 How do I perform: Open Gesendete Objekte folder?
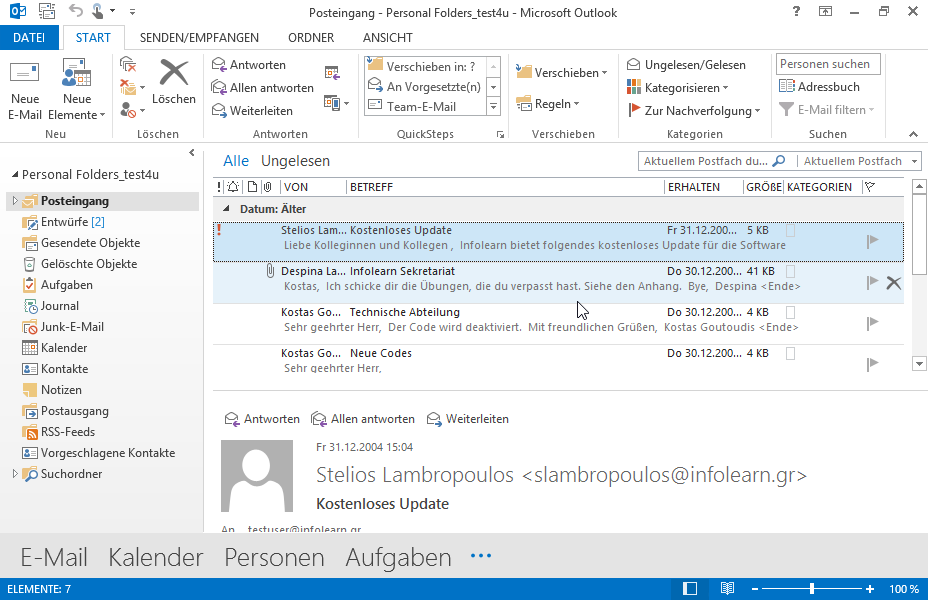point(81,243)
